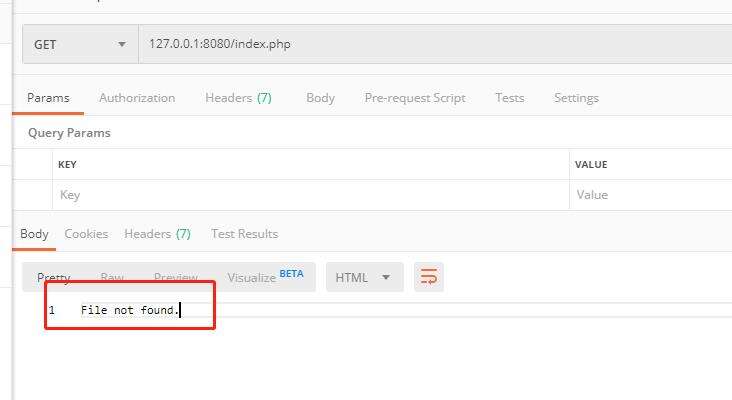
Task: Click the request URL field
Action: click(430, 44)
